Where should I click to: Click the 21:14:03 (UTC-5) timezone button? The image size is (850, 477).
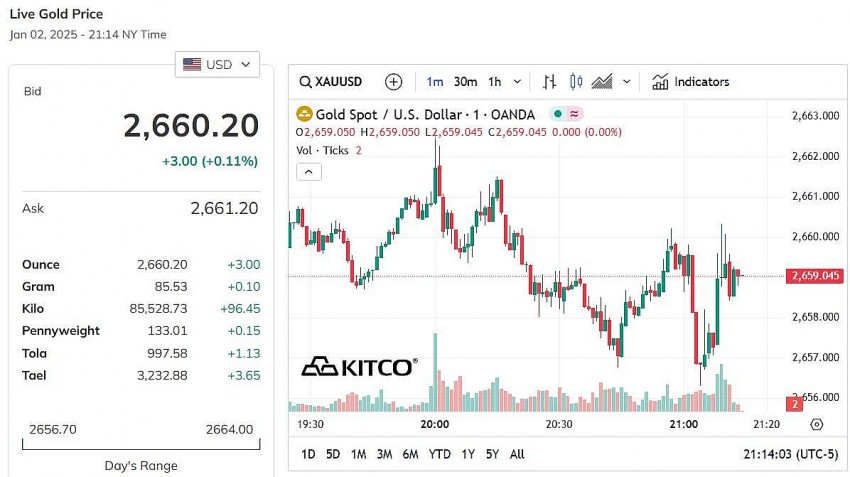tap(790, 454)
